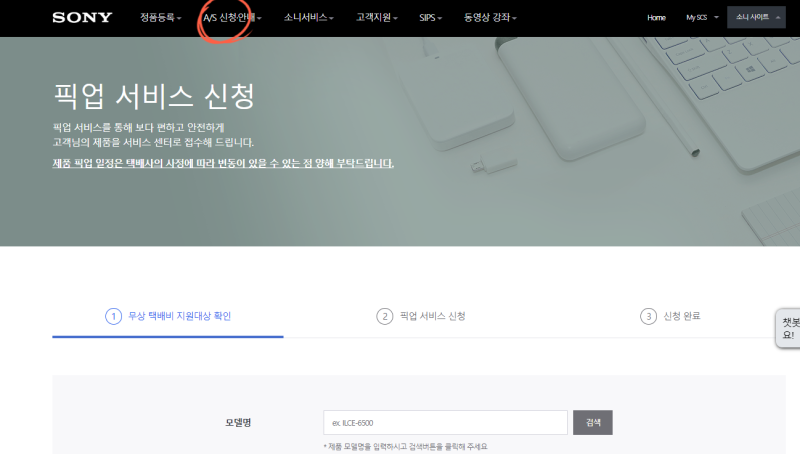
Task: Expand the 소니서비스 menu
Action: click(x=309, y=17)
